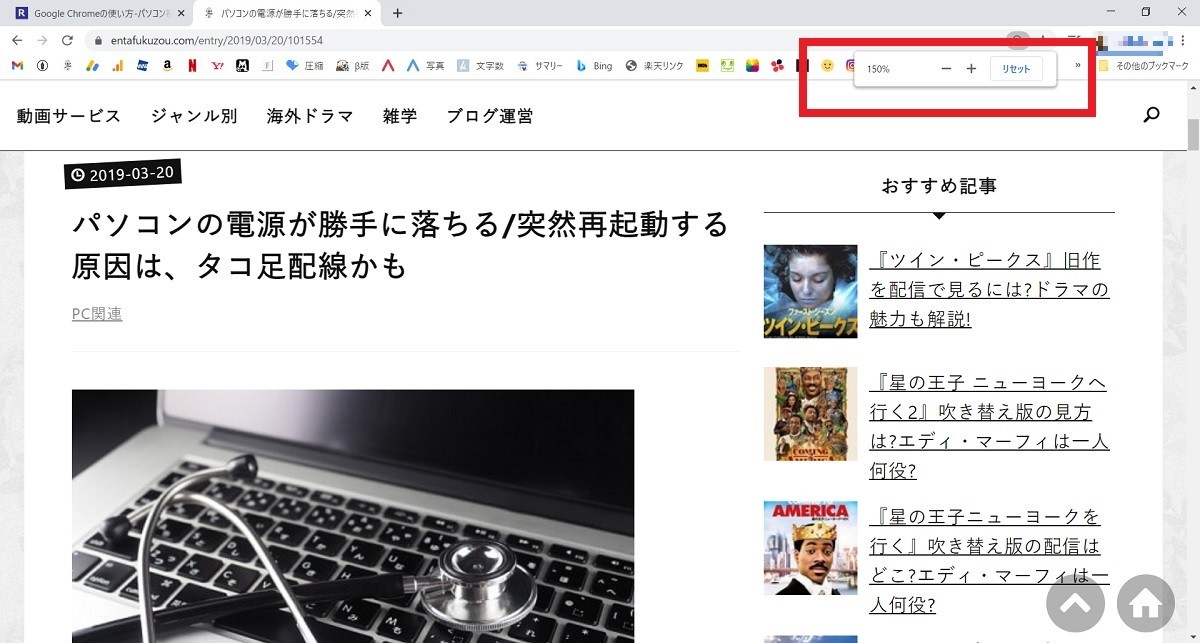Open the 『ツイン・ピークス』旧作 article link
The height and width of the screenshot is (643, 1200).
[x=989, y=290]
